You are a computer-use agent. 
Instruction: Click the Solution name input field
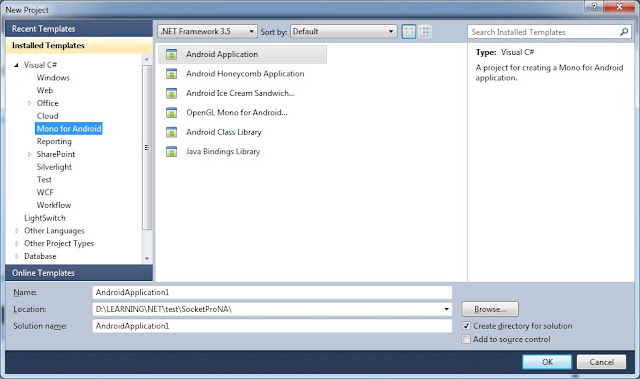272,326
